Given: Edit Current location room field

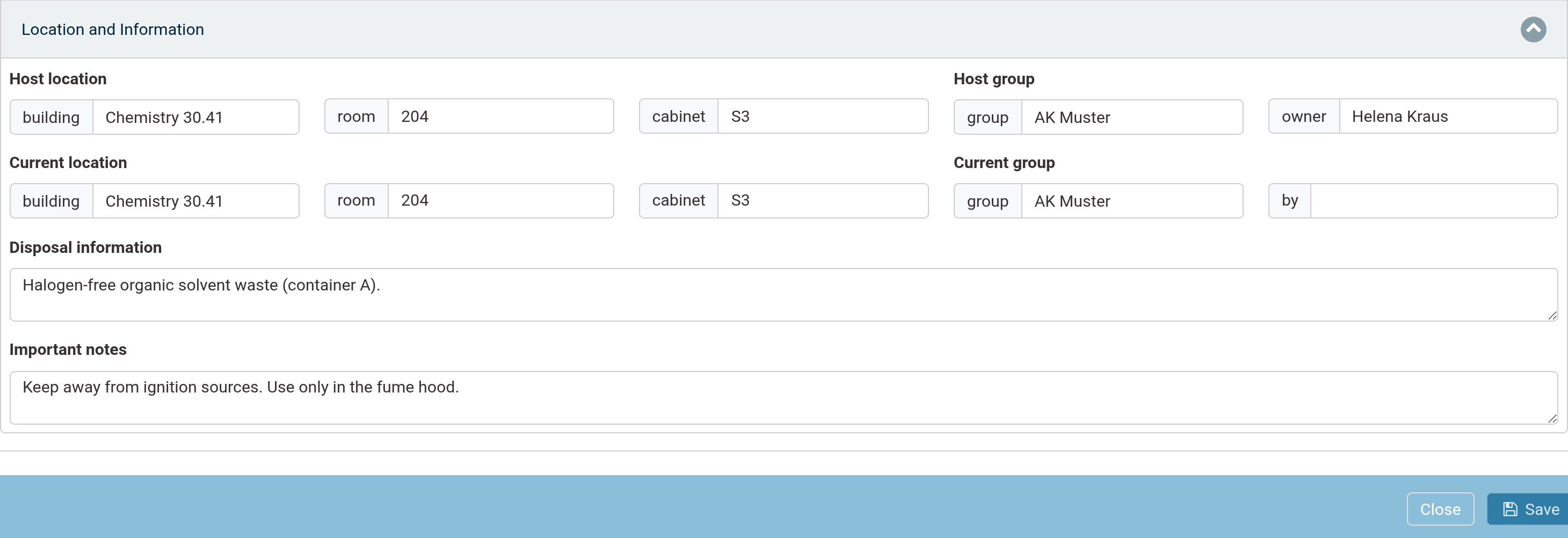Looking at the screenshot, I should click(x=500, y=200).
